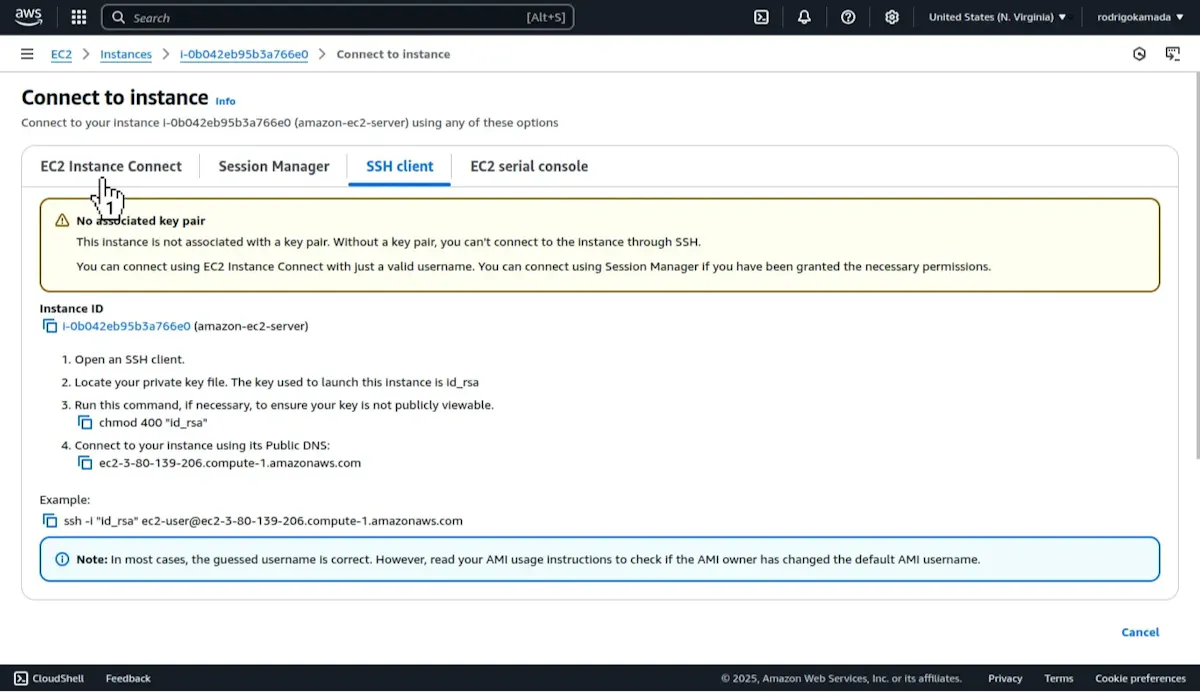Click the Cancel button

tap(1140, 632)
